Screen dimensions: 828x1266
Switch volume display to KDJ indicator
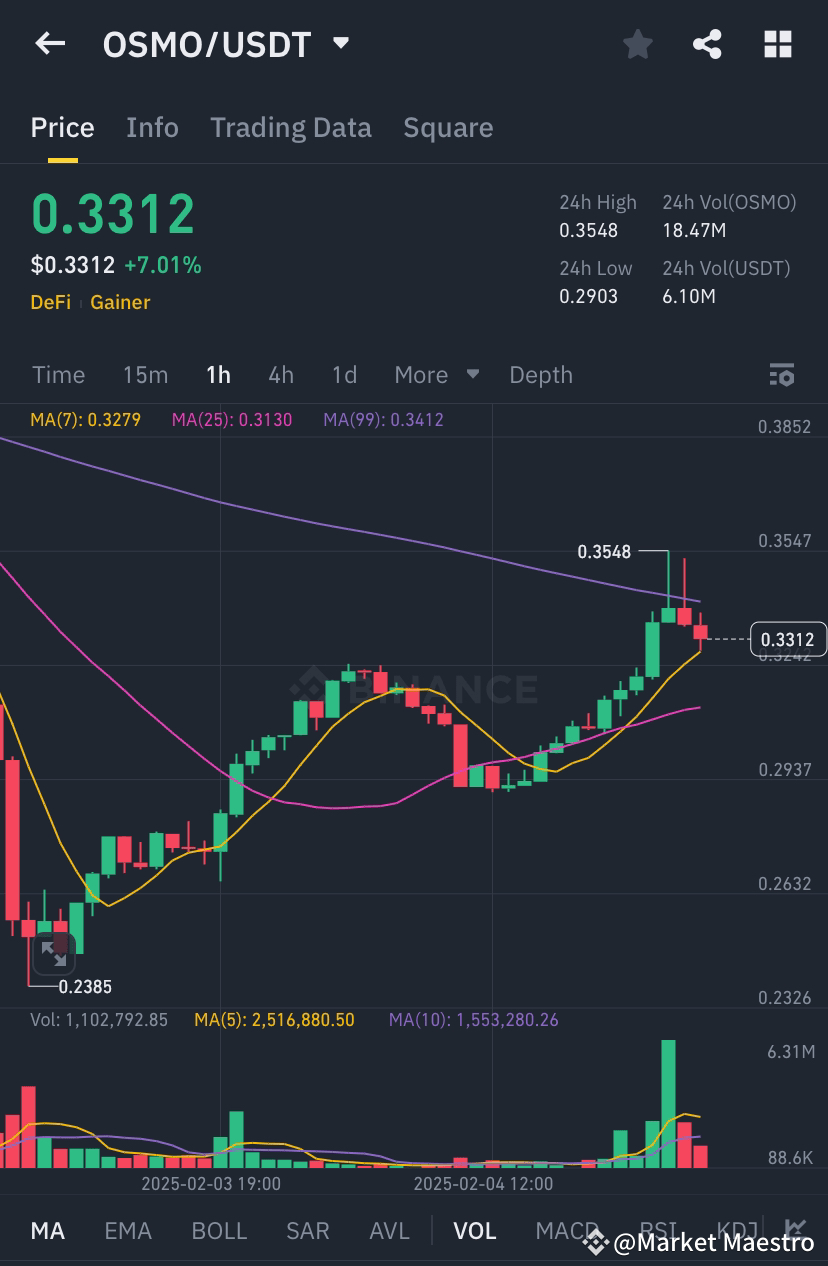[737, 1231]
